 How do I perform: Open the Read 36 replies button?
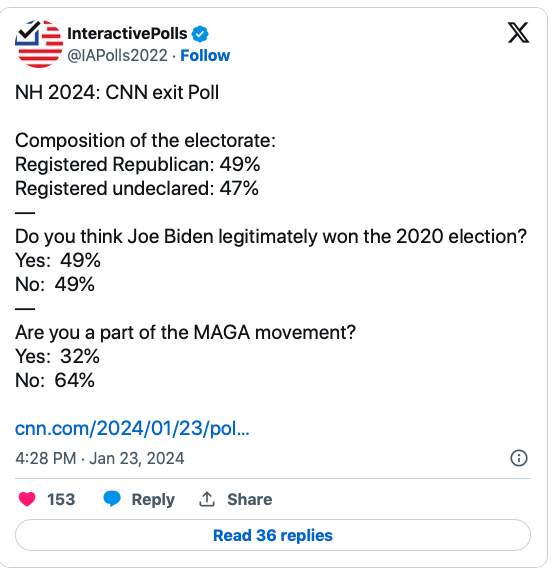(273, 535)
